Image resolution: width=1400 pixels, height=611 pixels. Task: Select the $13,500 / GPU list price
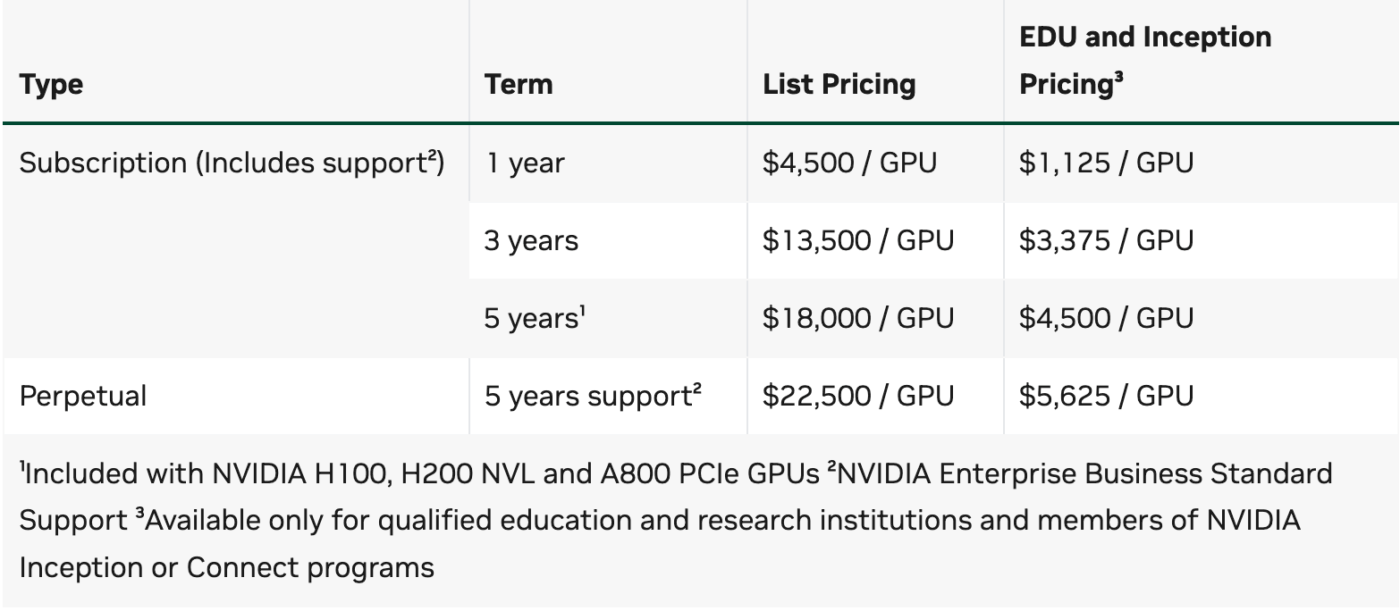(858, 241)
